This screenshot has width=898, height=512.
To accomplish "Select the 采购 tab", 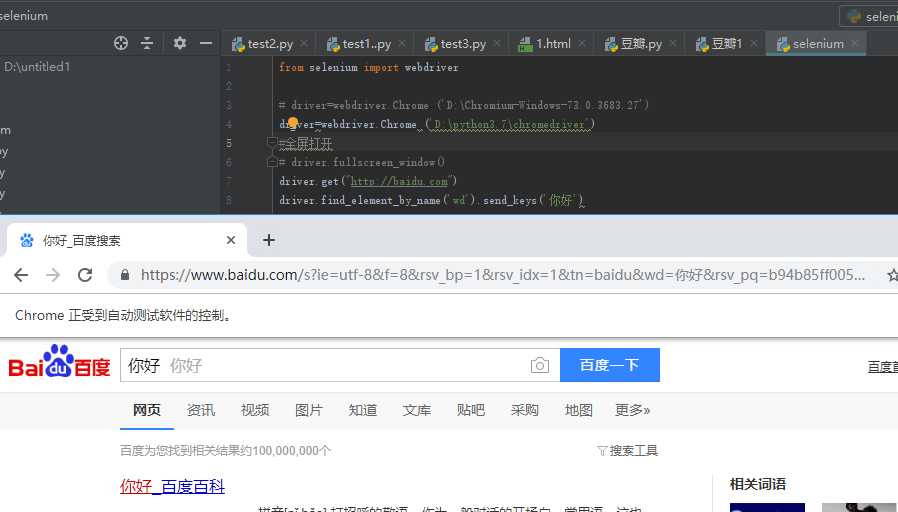I will pos(525,410).
